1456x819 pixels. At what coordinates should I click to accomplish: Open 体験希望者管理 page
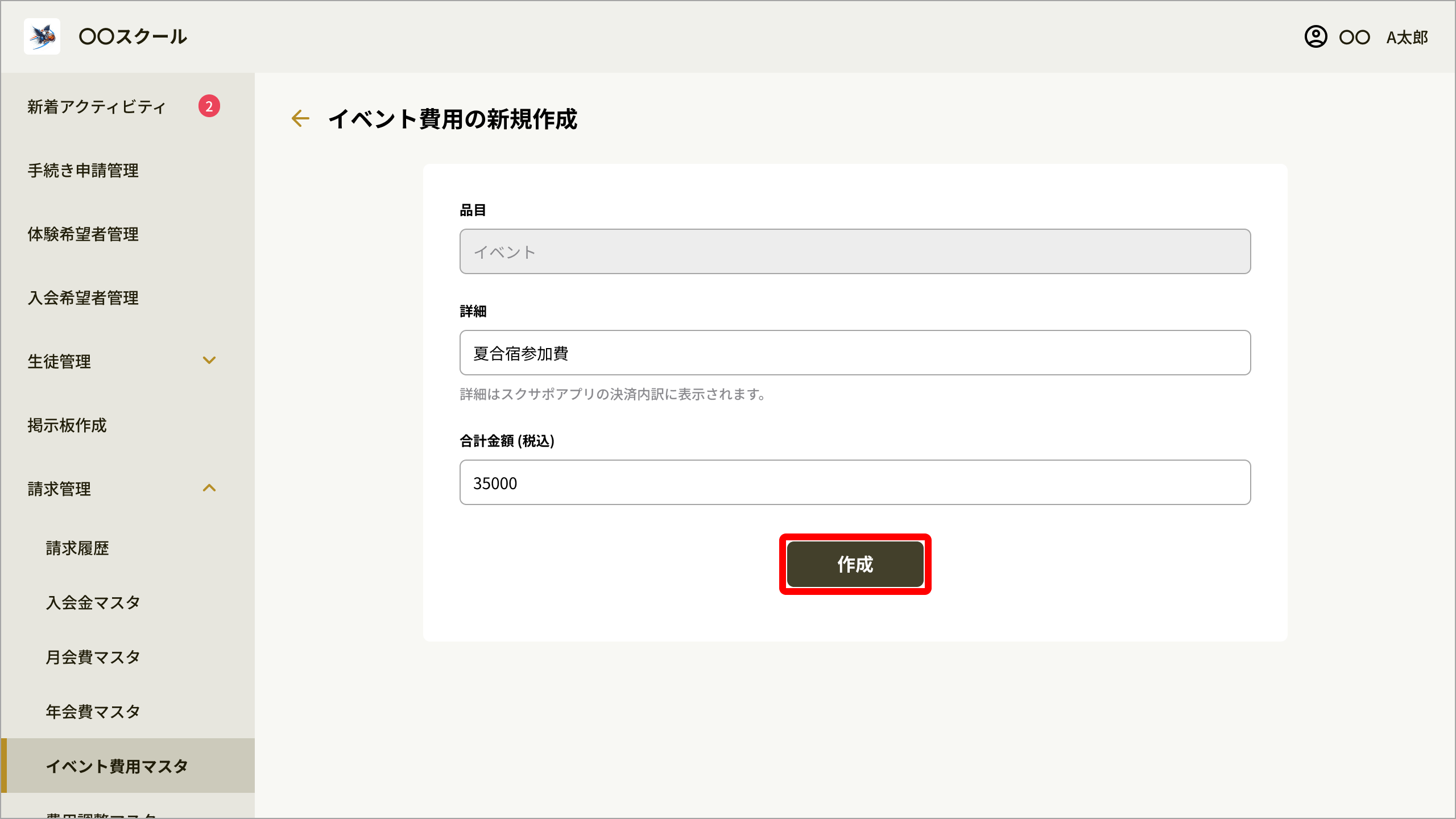point(83,234)
